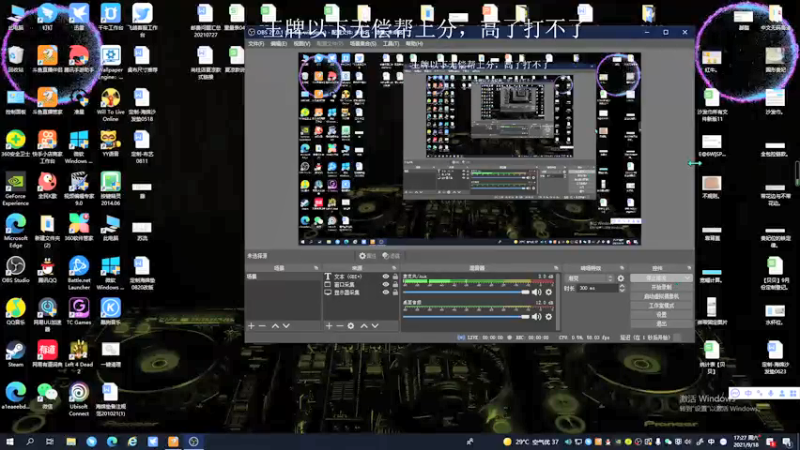This screenshot has height=450, width=800.
Task: Click the Settings (设置) button in Controls
Action: (x=661, y=315)
